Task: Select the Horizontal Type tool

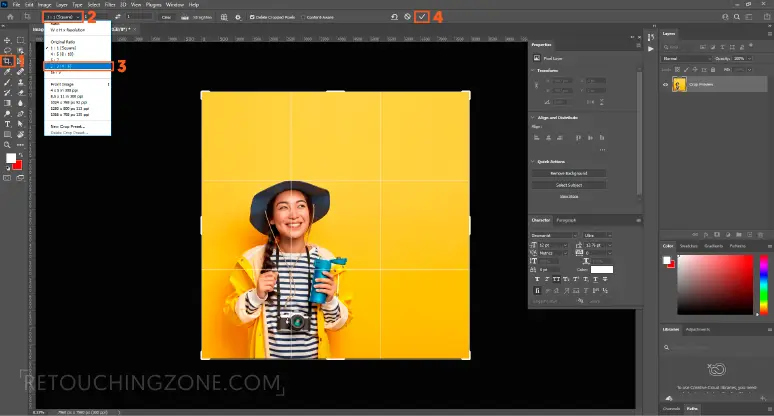Action: [7, 124]
